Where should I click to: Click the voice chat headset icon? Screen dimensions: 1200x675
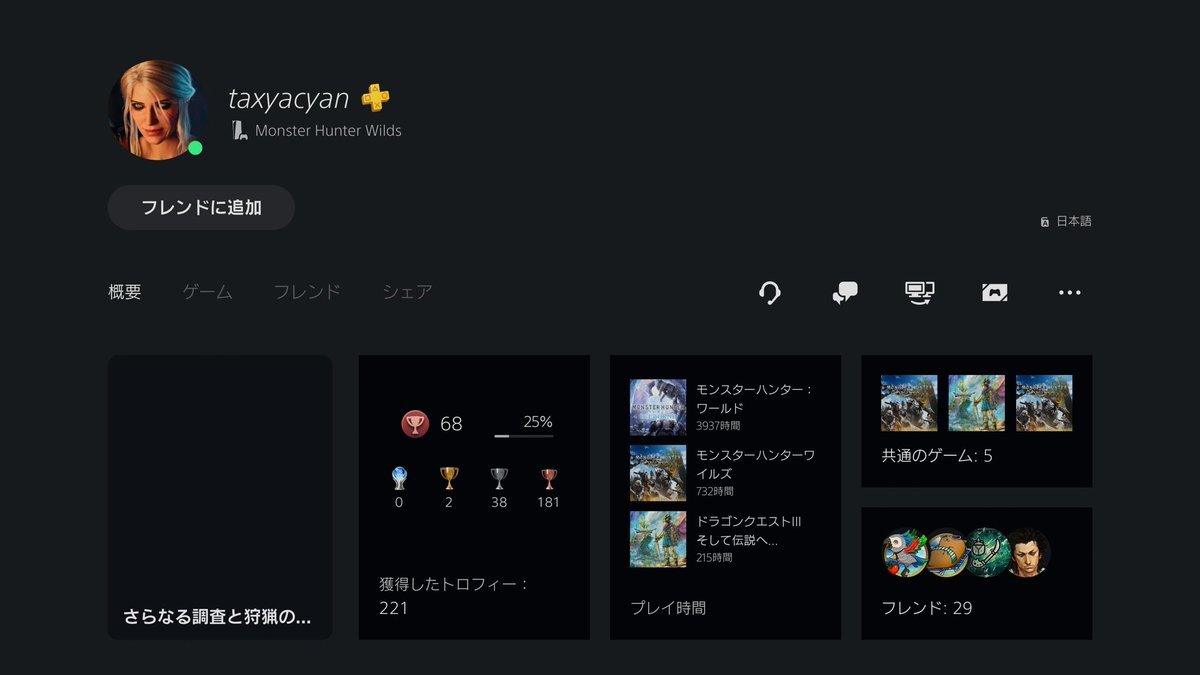point(770,292)
